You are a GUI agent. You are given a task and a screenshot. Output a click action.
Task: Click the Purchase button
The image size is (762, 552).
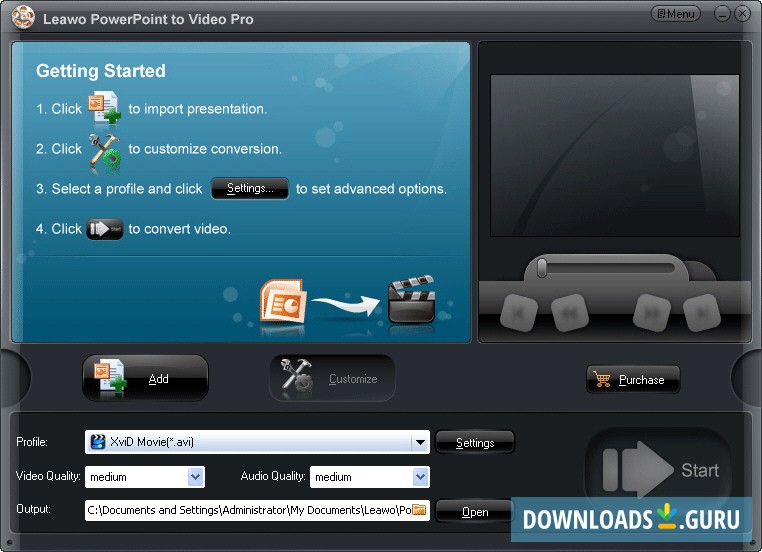click(x=633, y=380)
